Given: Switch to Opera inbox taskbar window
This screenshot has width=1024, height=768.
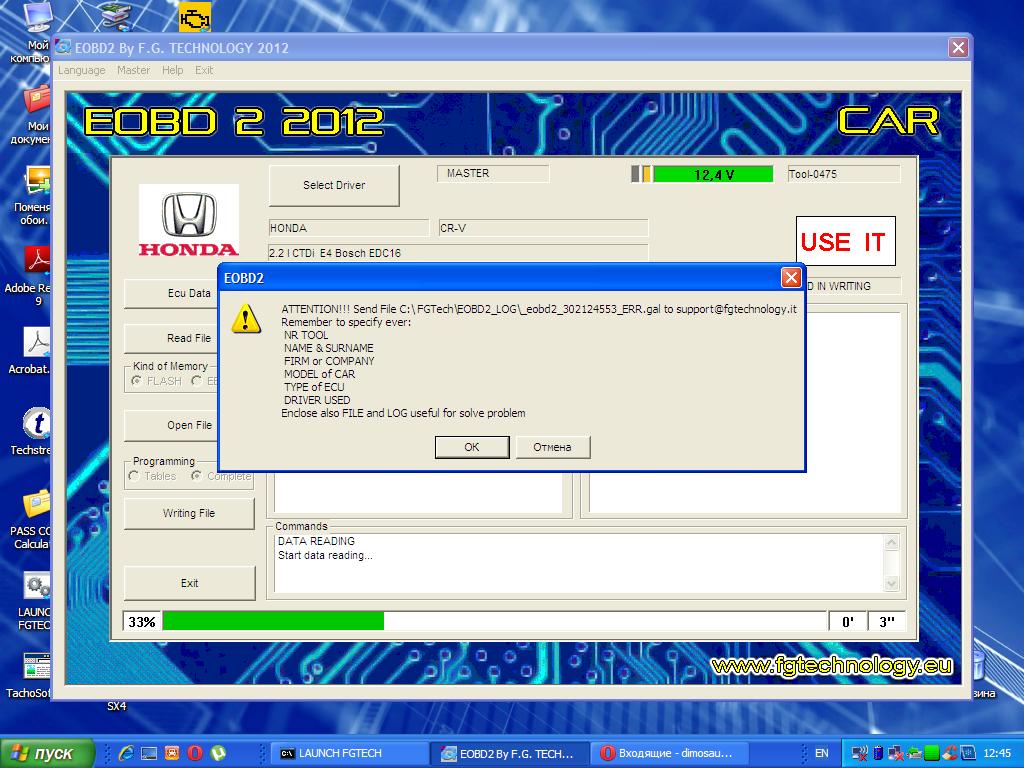Looking at the screenshot, I should pos(670,754).
